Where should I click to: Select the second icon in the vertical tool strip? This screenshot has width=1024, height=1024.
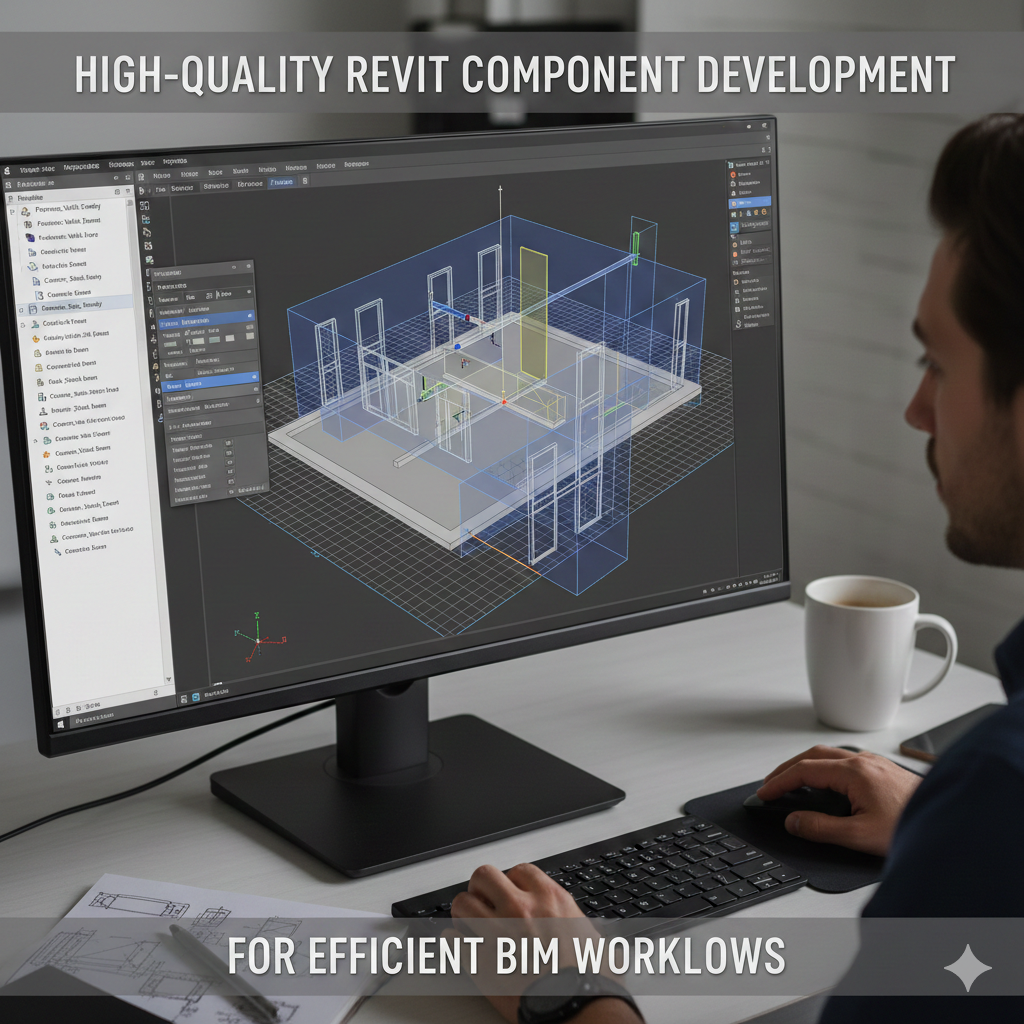tap(146, 219)
